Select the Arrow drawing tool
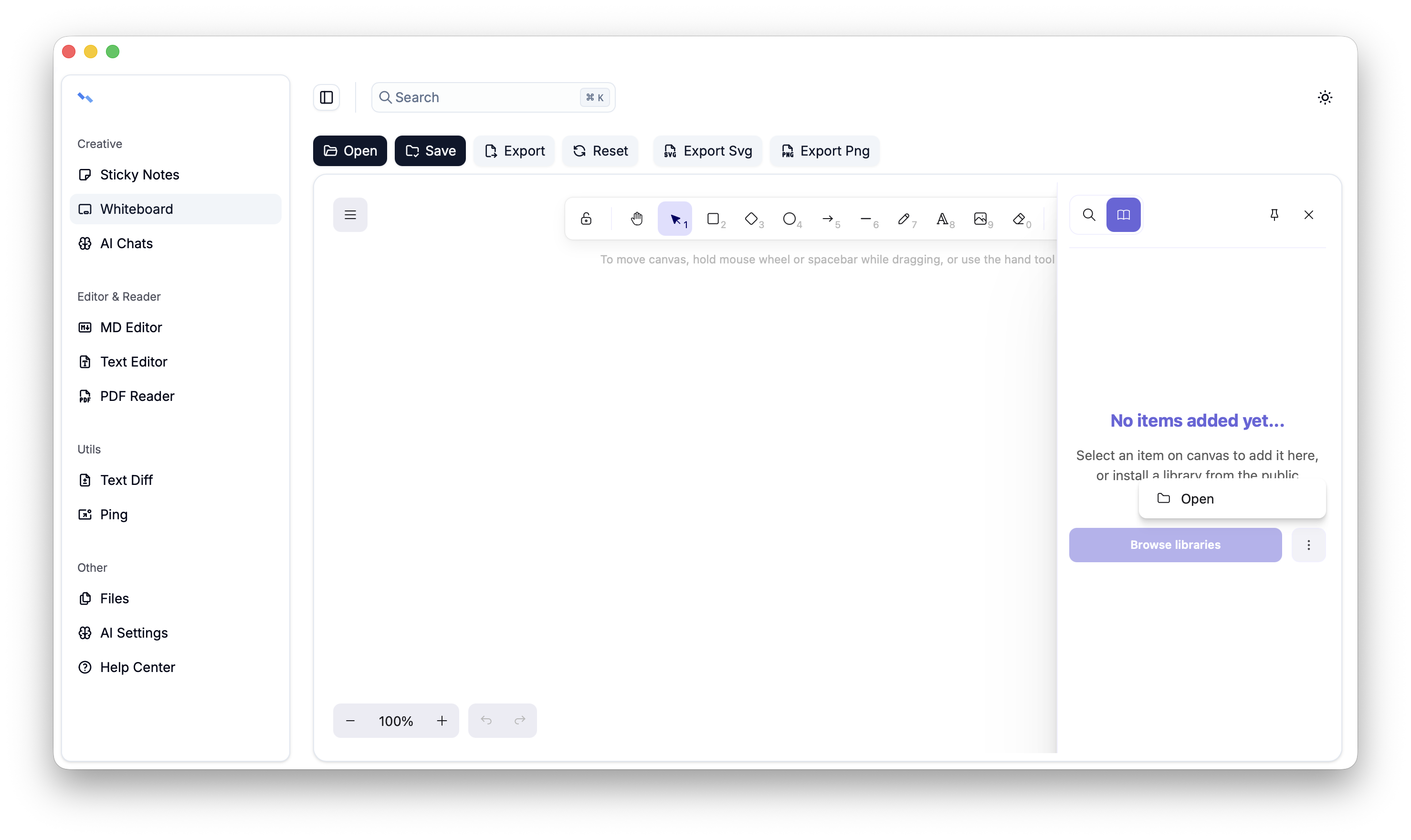The width and height of the screenshot is (1411, 840). click(828, 219)
